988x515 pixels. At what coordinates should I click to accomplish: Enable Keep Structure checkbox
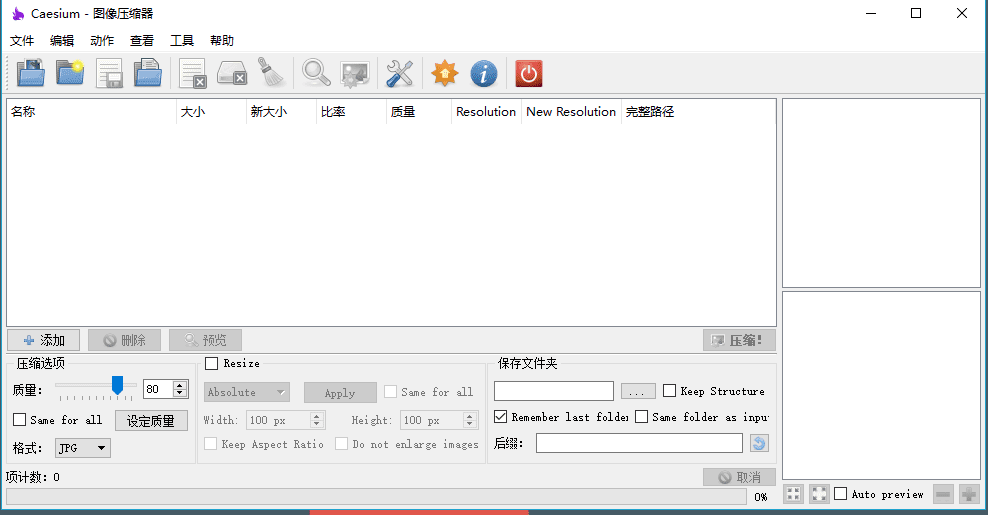670,391
